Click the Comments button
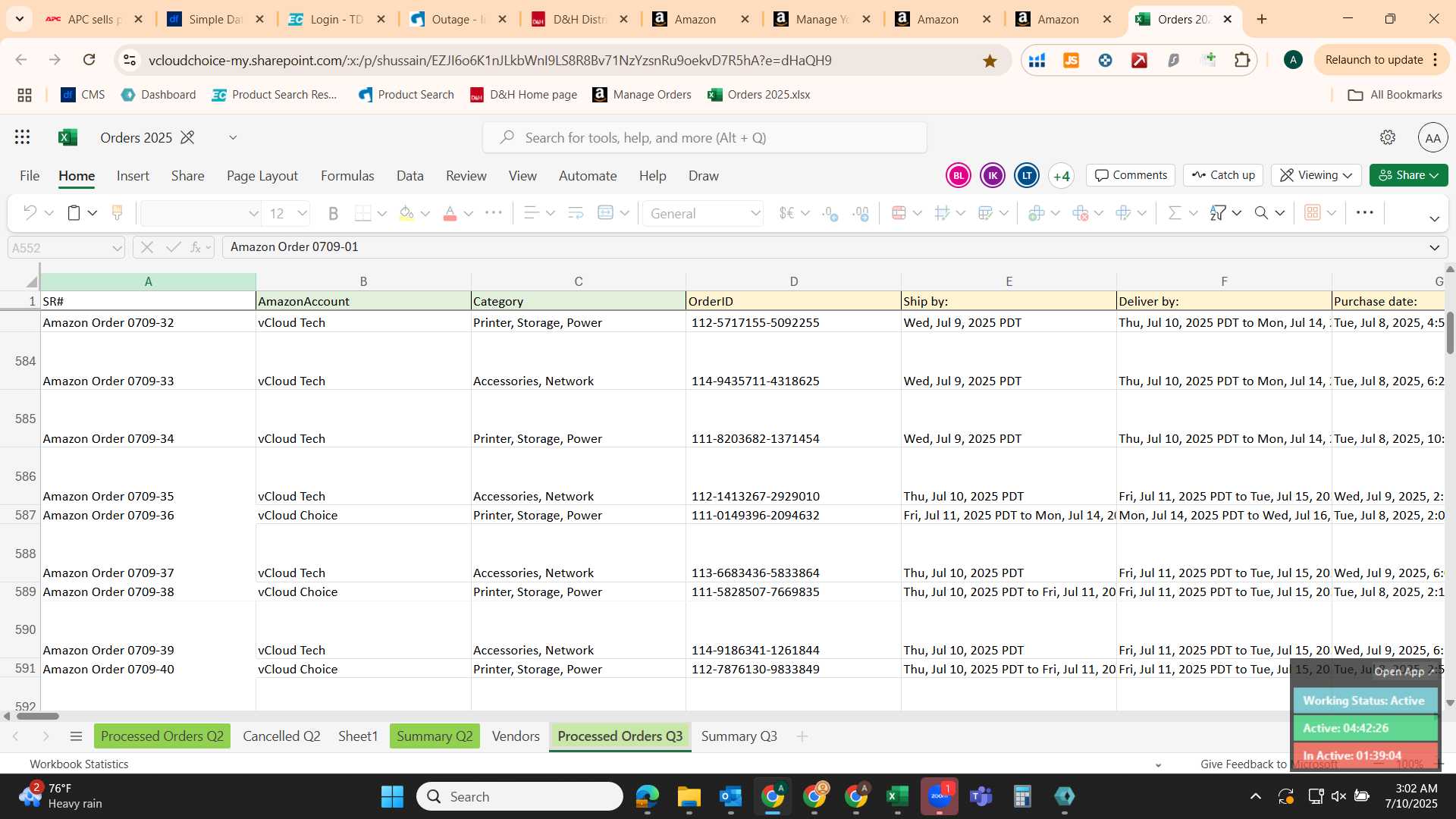 pyautogui.click(x=1131, y=175)
